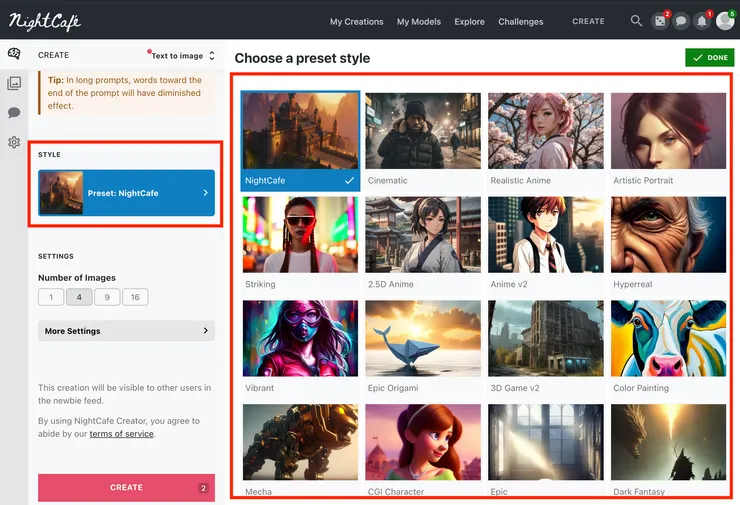
Task: Set number of images to 16
Action: tap(135, 297)
